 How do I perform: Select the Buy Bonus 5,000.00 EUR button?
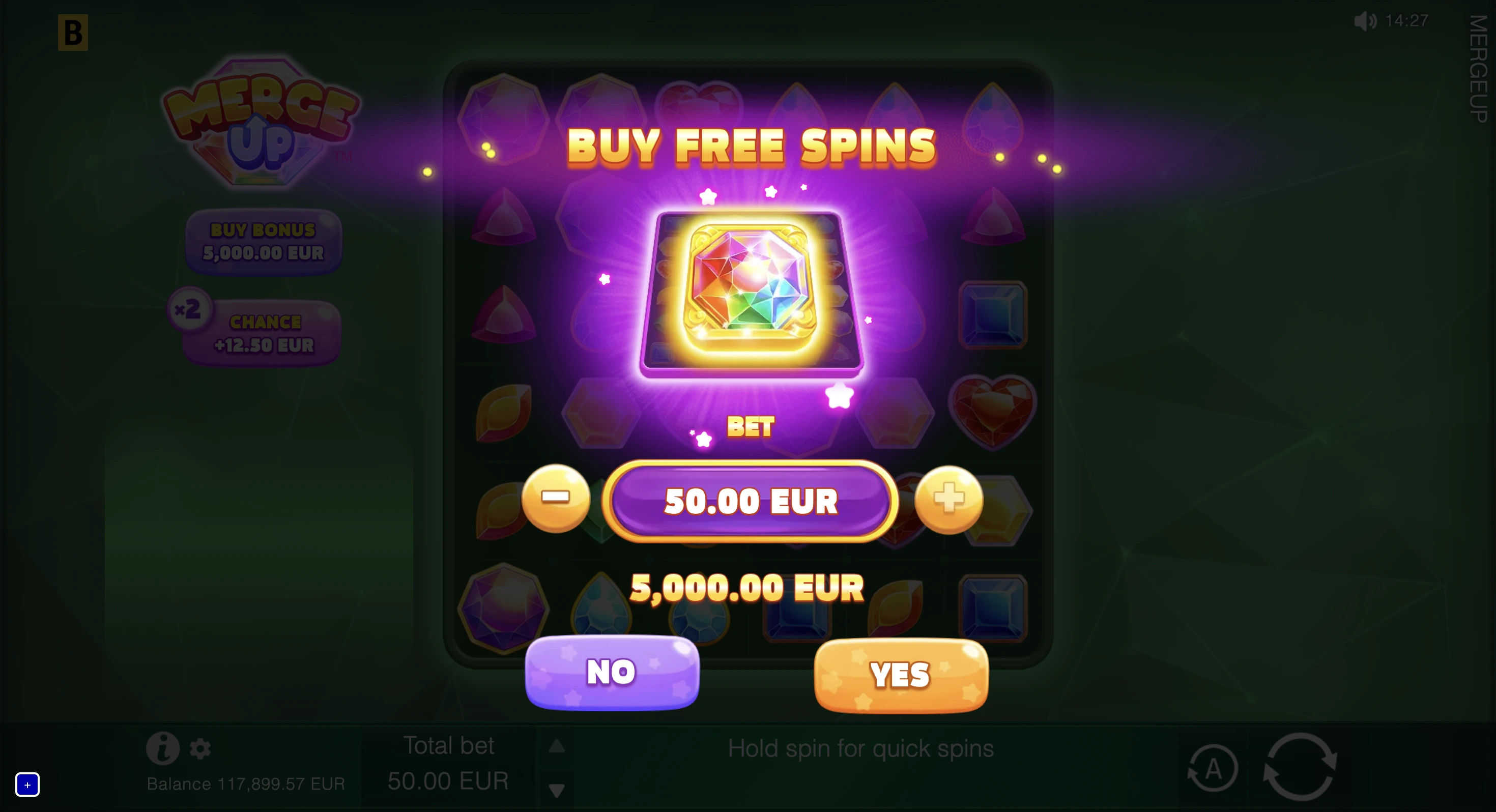coord(263,242)
